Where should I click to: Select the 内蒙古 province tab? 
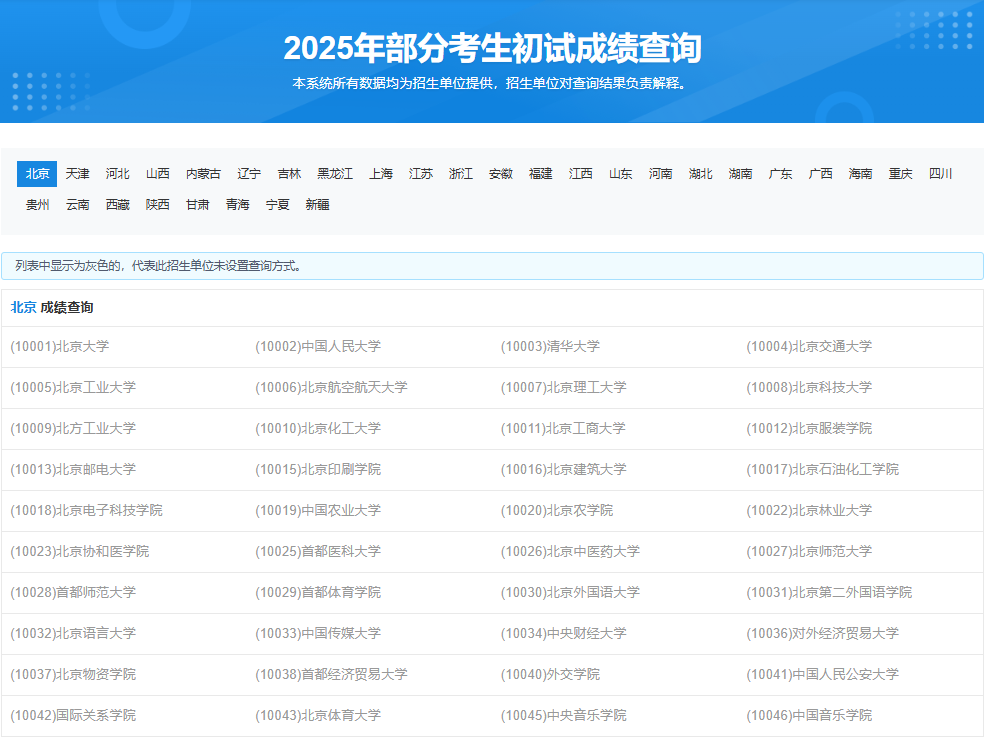point(203,174)
